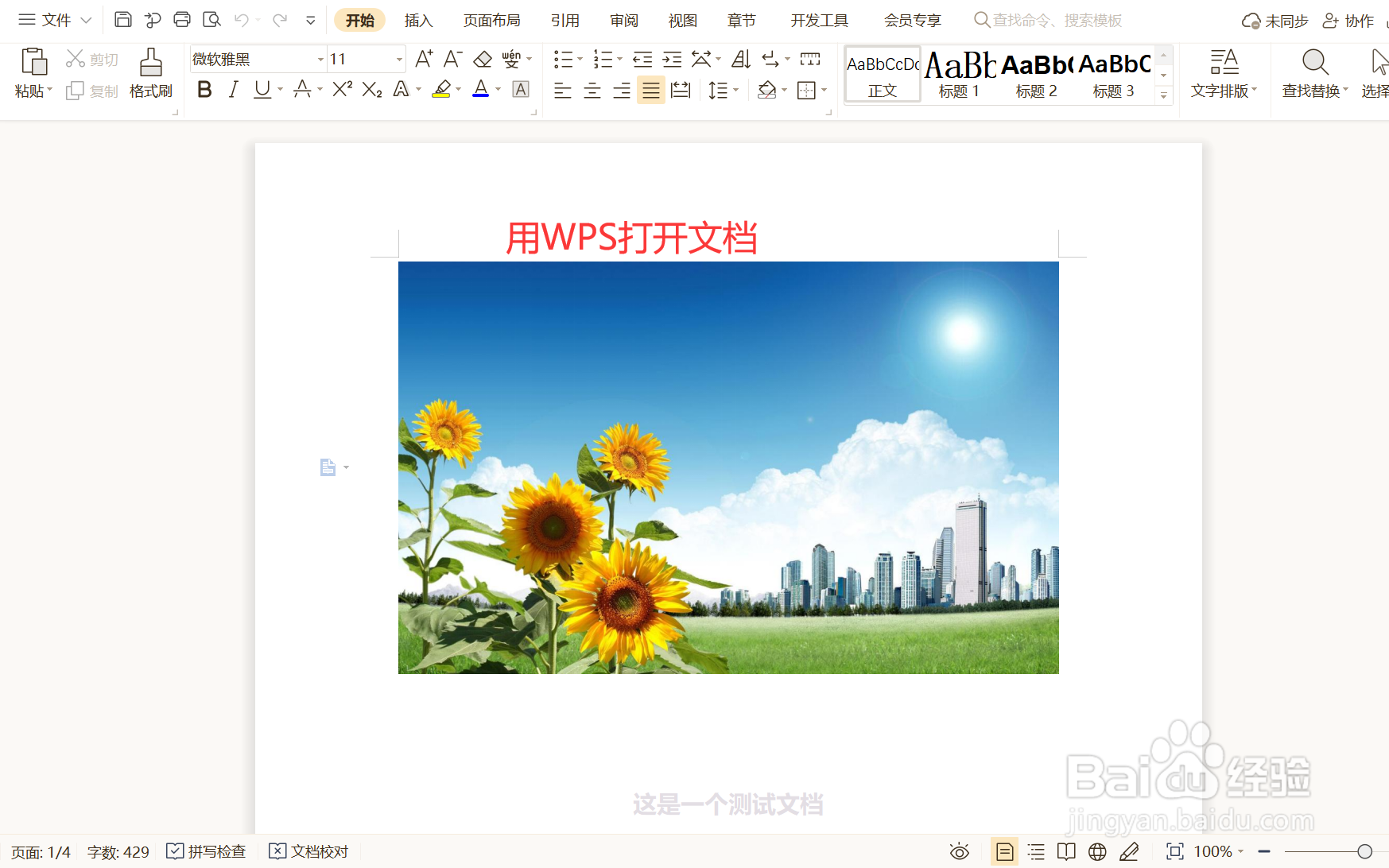Open Print Preview icon
This screenshot has width=1389, height=868.
point(211,20)
